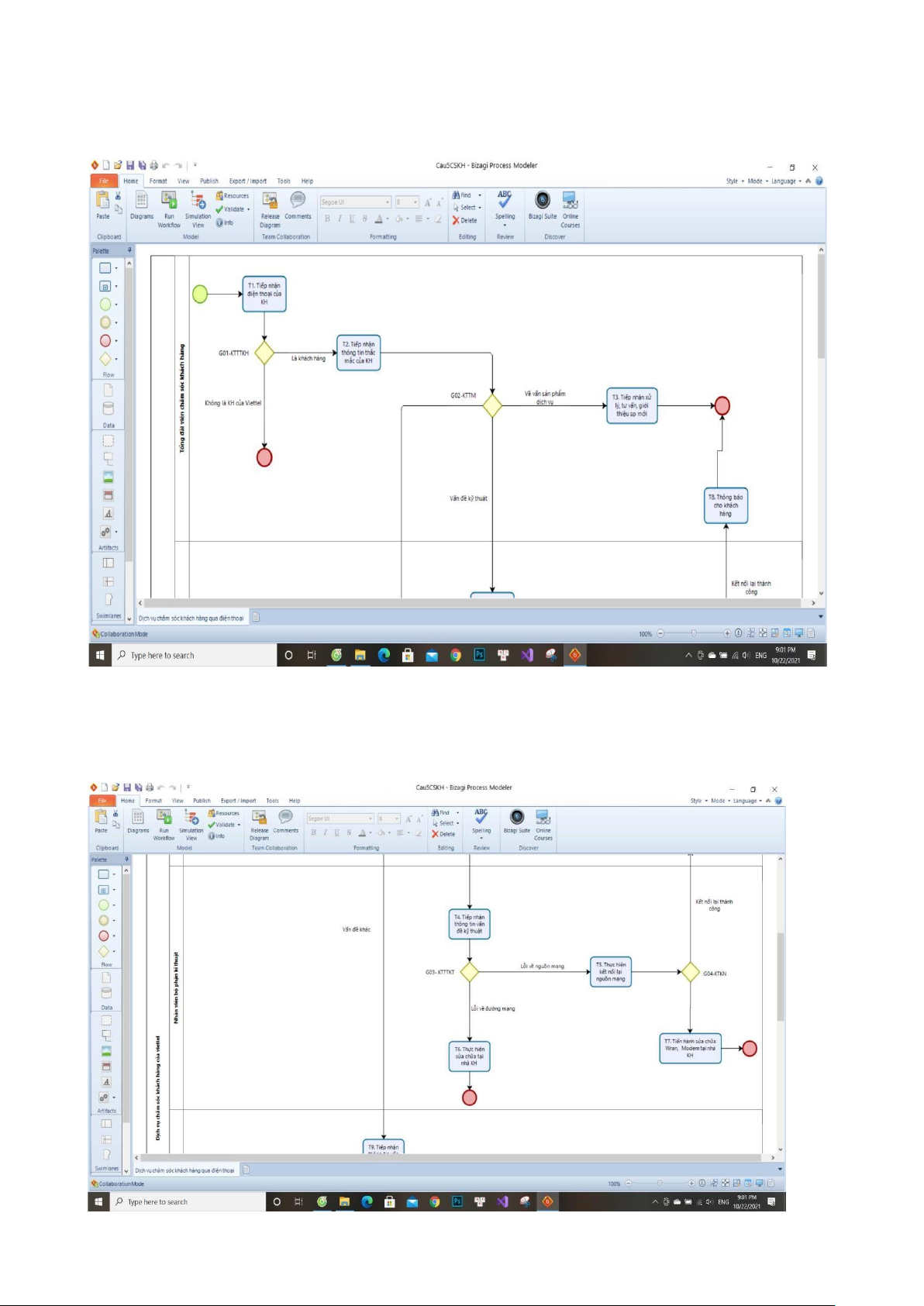Toggle Italic formatting in lower window ribbon
Screen dimensions: 924x1306
pyautogui.click(x=325, y=833)
